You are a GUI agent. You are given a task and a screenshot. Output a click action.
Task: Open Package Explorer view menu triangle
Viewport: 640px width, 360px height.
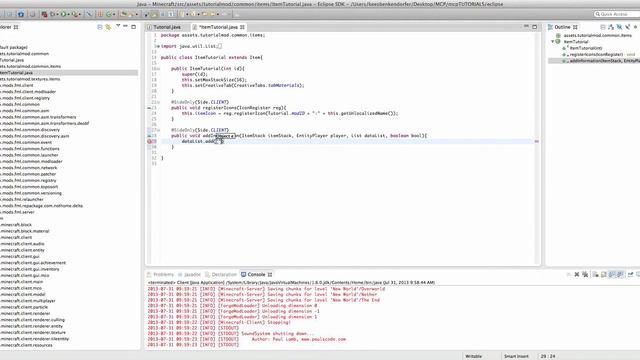point(118,26)
